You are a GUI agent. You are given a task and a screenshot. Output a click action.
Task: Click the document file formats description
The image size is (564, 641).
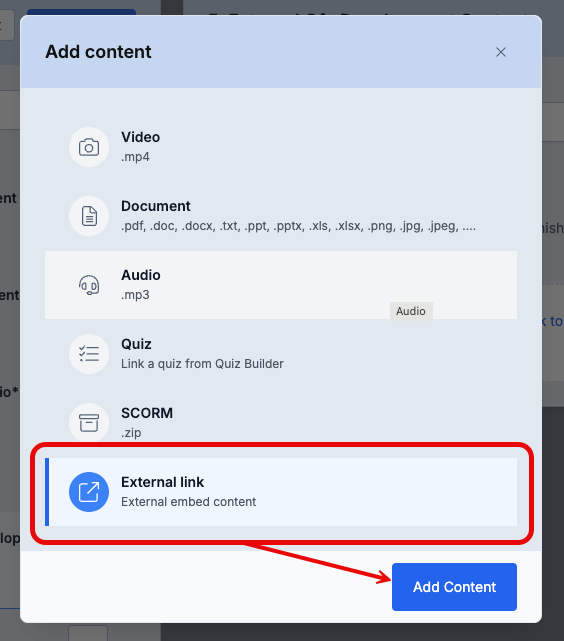(x=298, y=226)
